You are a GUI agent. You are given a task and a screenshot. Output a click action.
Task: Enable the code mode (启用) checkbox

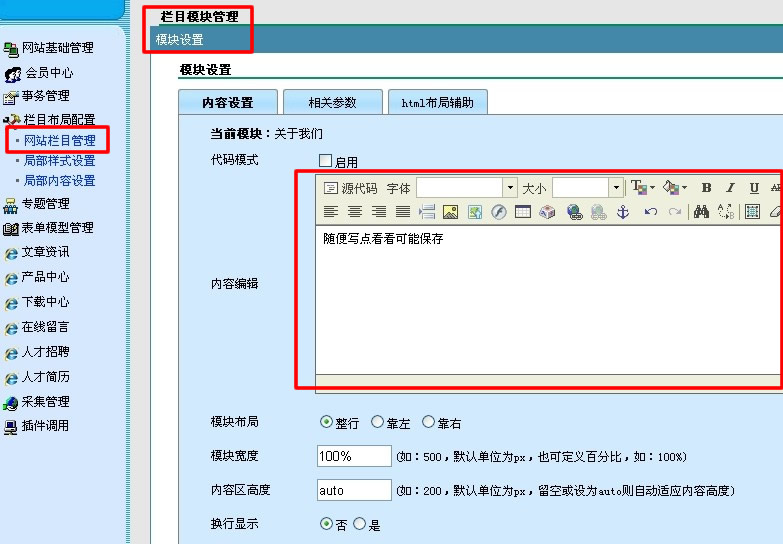coord(325,161)
